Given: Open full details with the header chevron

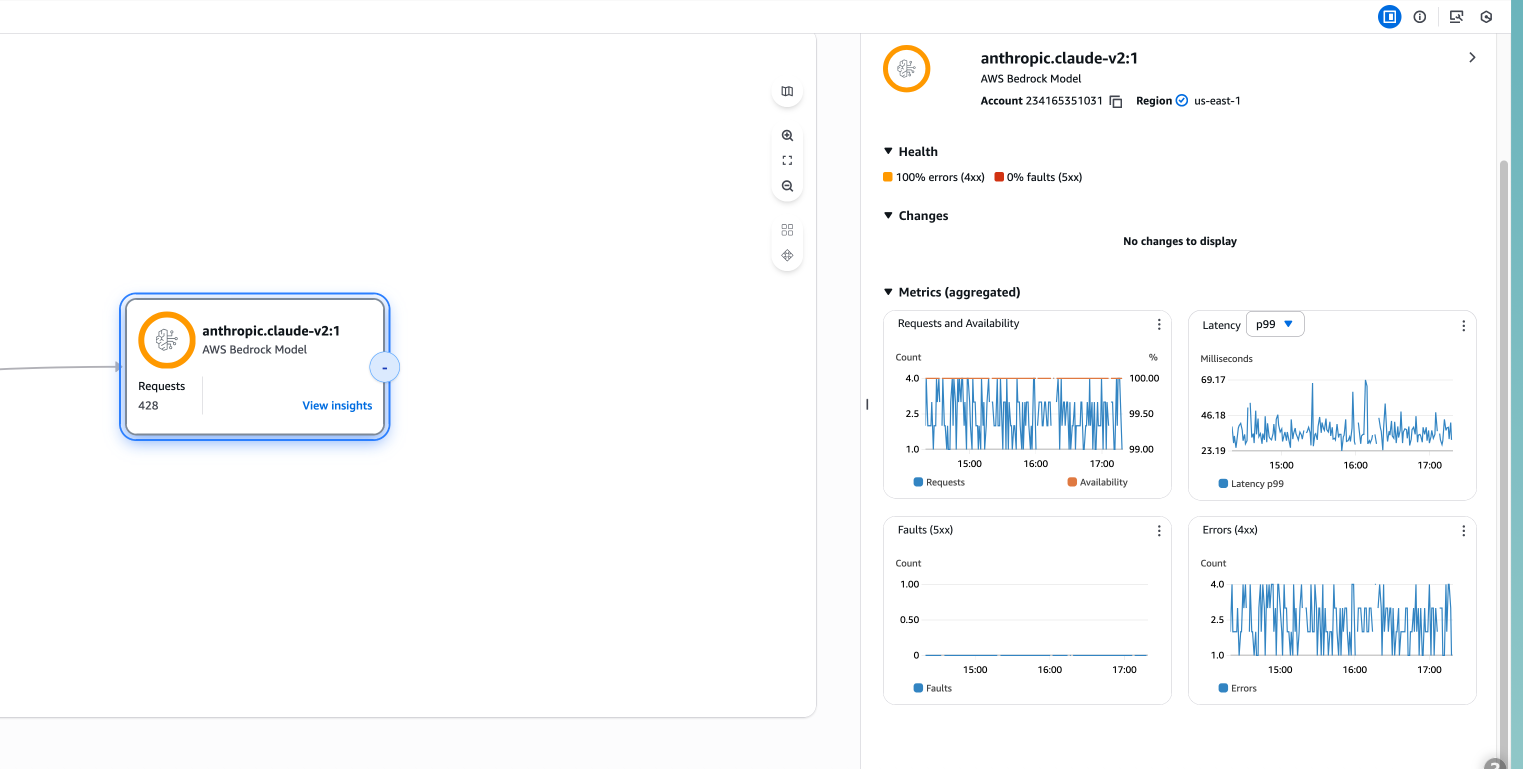Looking at the screenshot, I should click(1471, 57).
